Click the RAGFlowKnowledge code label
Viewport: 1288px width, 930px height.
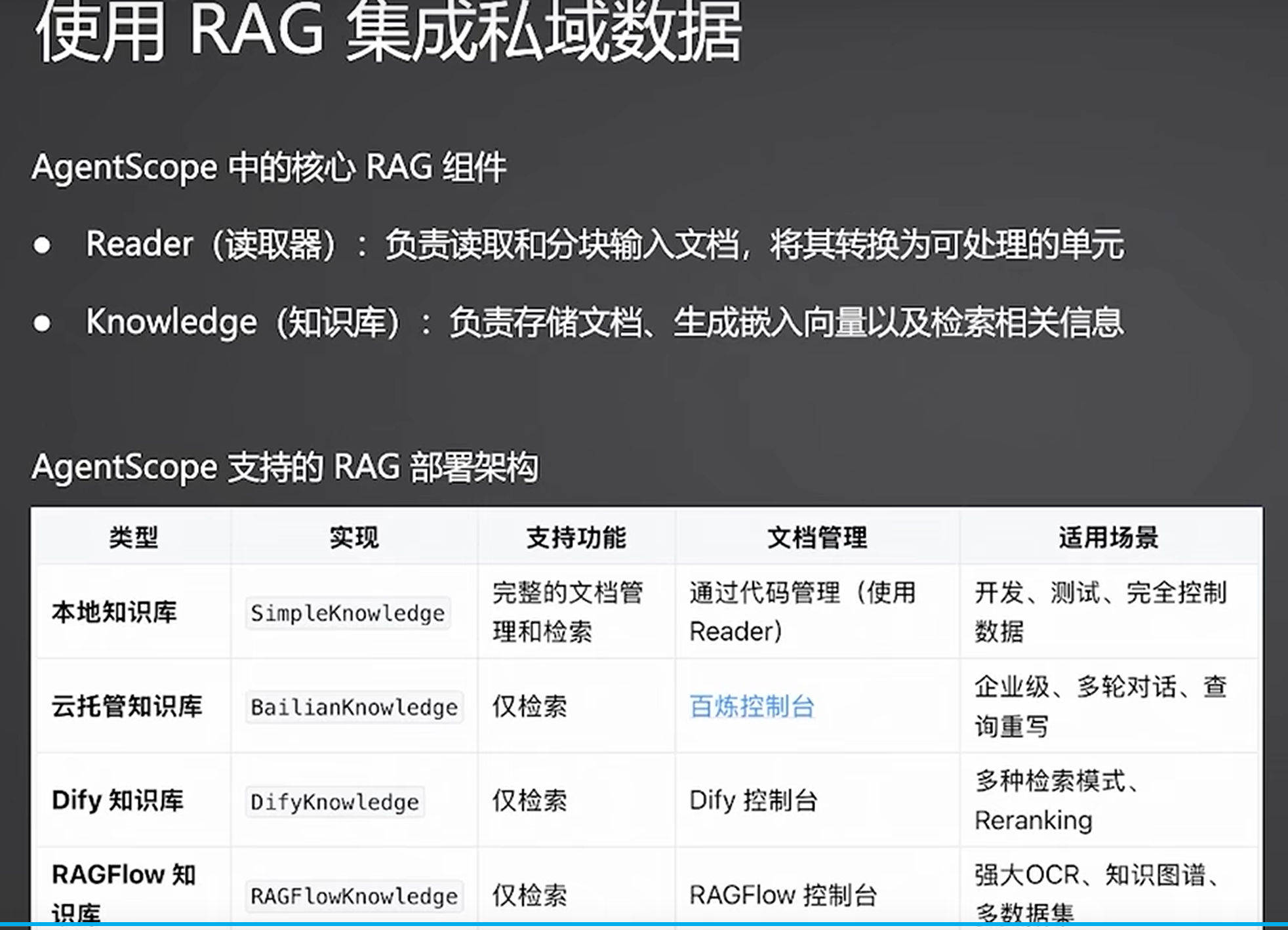[354, 896]
